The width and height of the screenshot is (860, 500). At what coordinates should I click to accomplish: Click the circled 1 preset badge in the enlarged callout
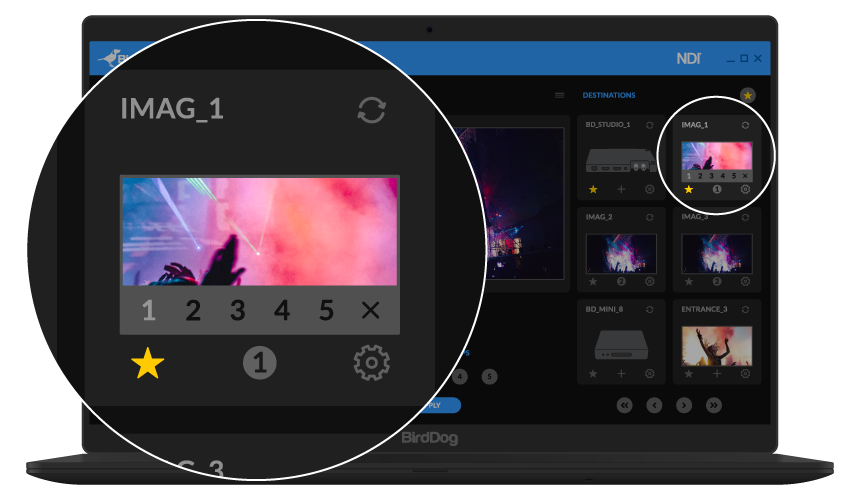[259, 363]
